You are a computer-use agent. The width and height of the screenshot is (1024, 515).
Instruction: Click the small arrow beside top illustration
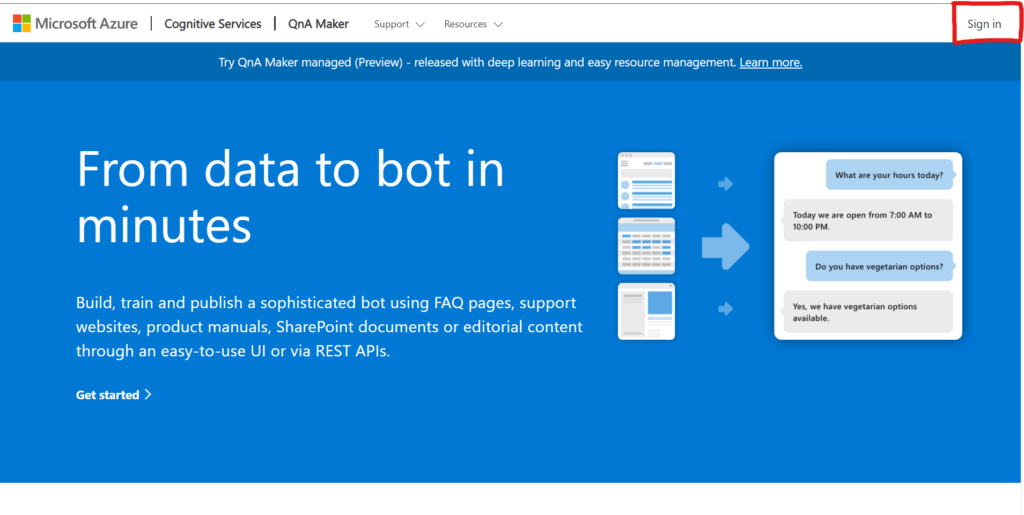(x=726, y=184)
